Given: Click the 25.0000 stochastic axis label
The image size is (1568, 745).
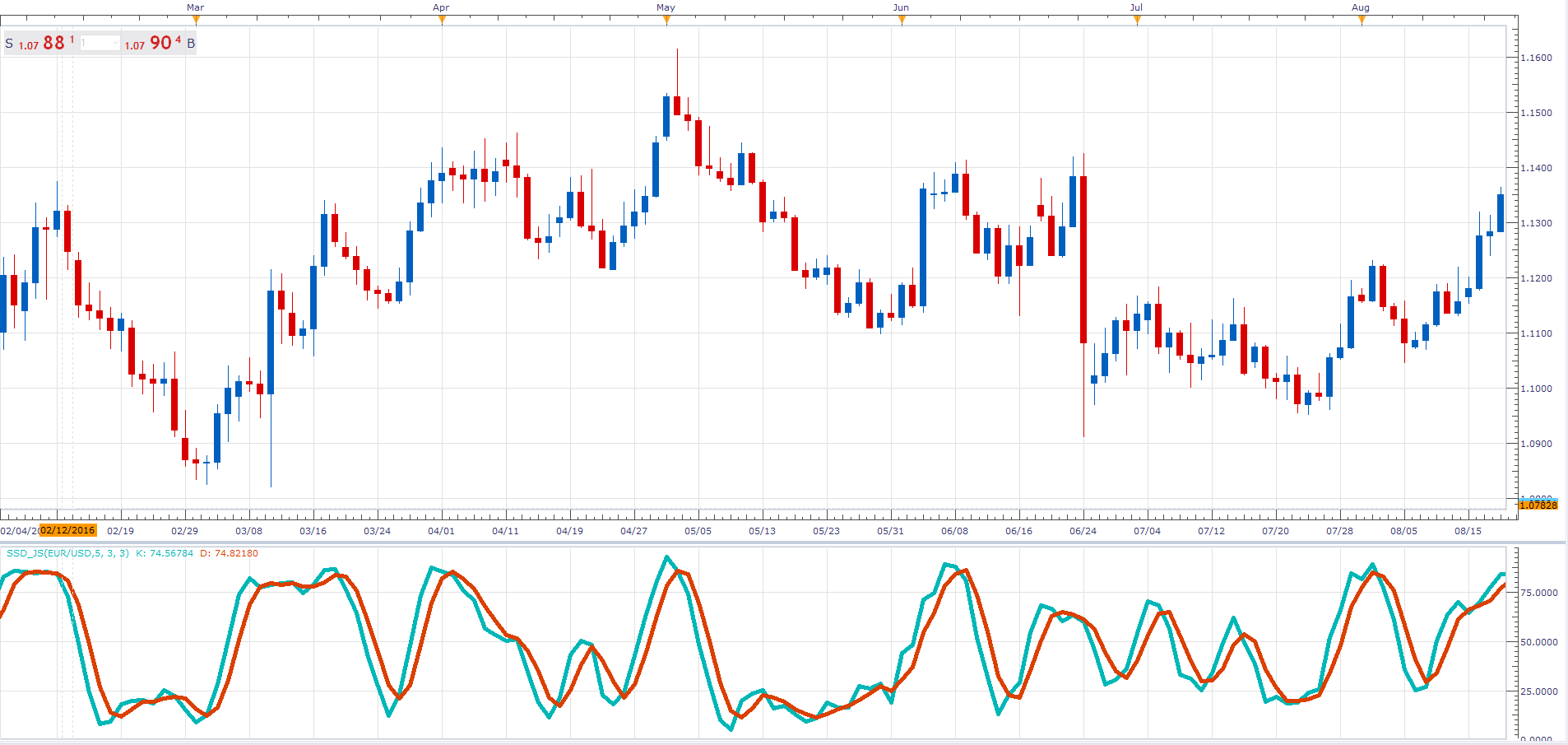Looking at the screenshot, I should (1539, 691).
